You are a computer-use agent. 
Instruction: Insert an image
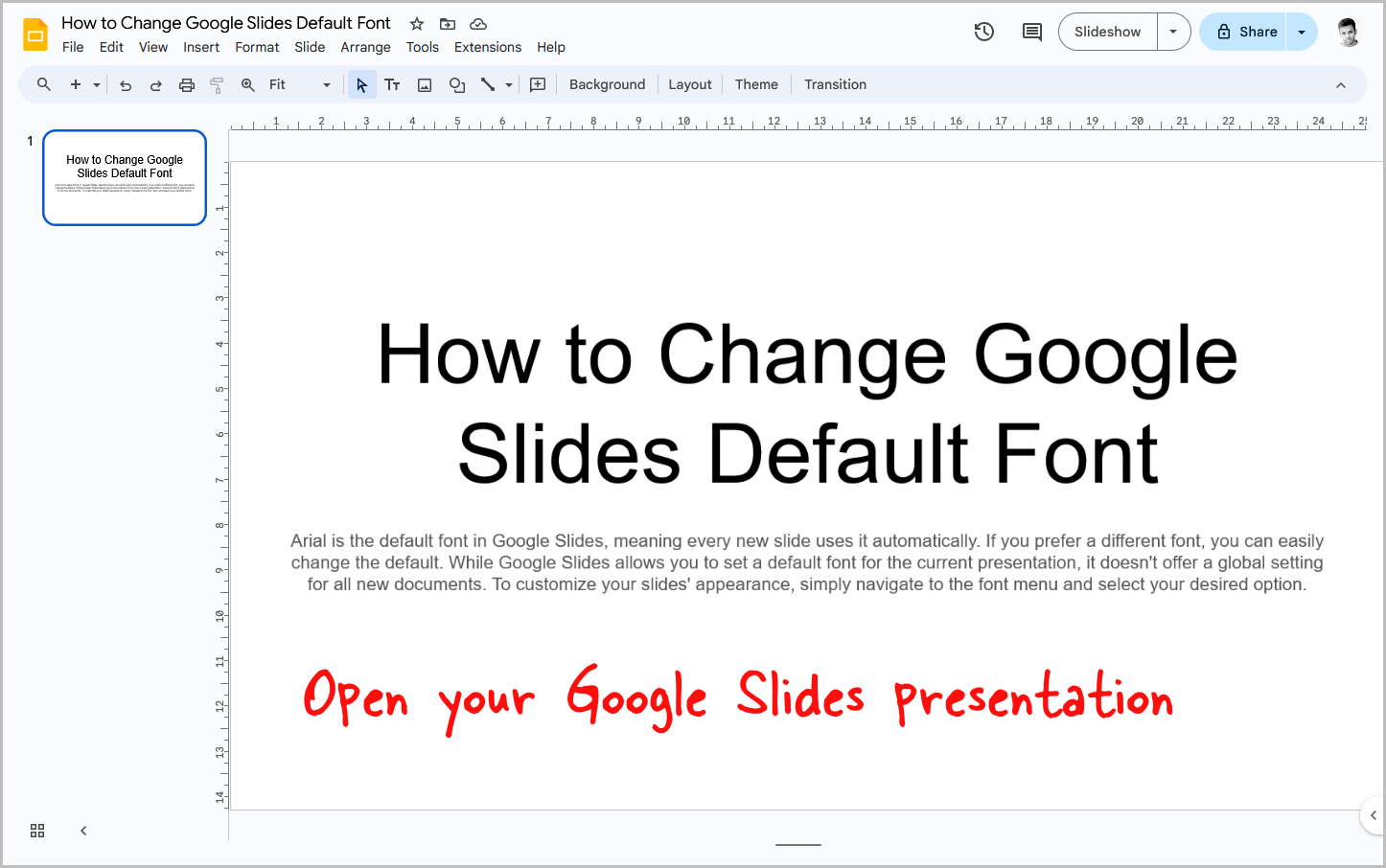(x=425, y=85)
